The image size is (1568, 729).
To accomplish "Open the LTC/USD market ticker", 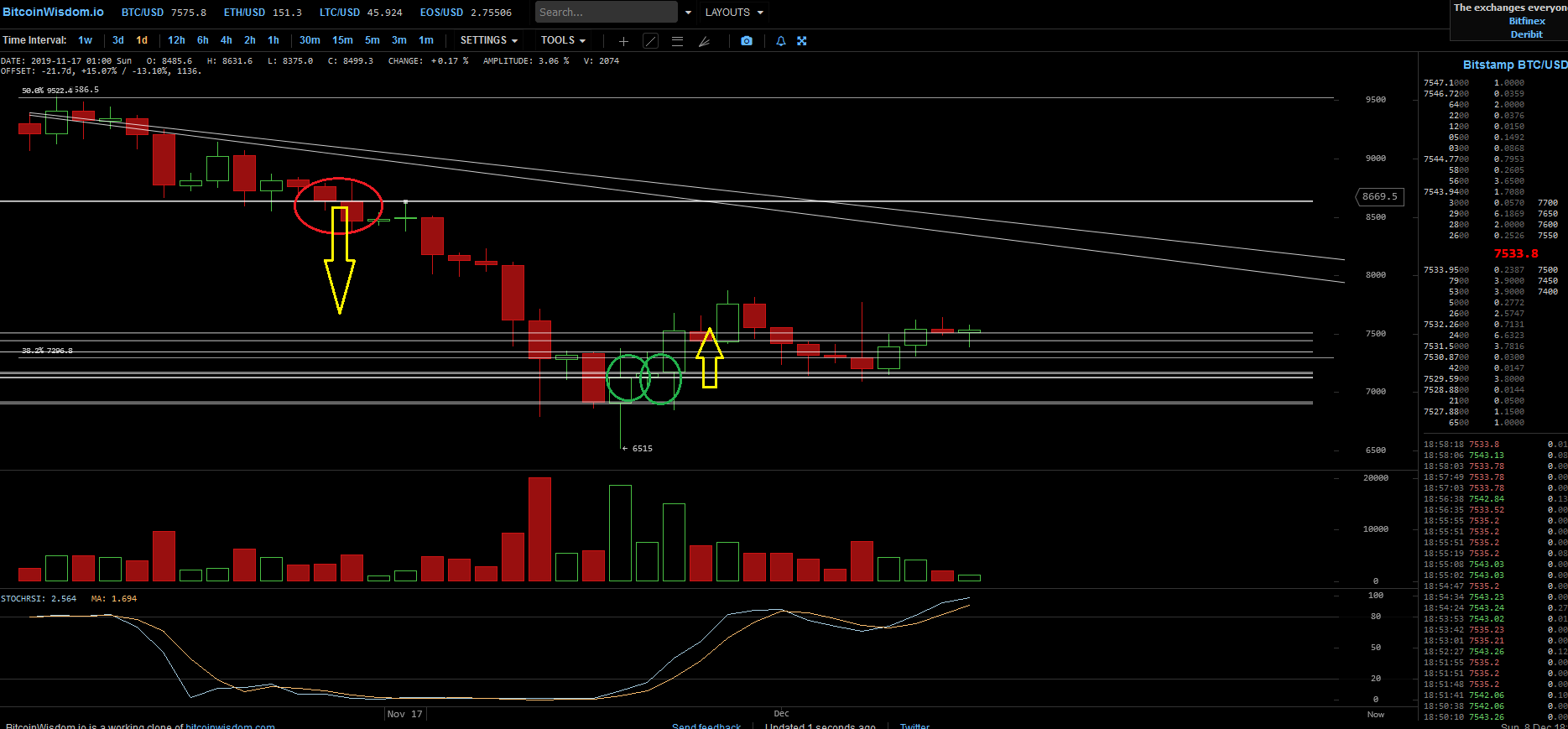I will pyautogui.click(x=361, y=13).
